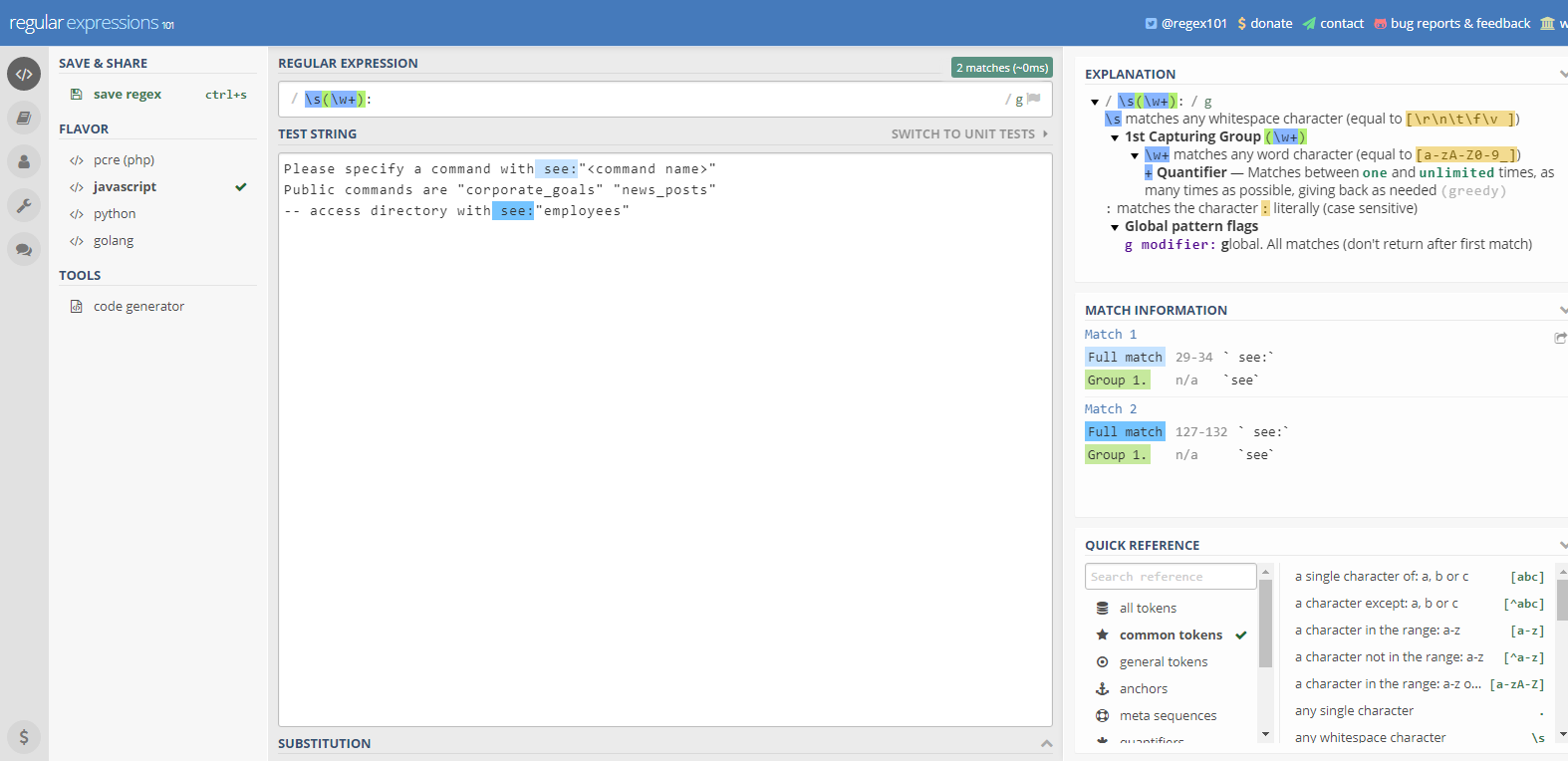
Task: Click the meta sequences lifebuoy icon
Action: 1102,715
